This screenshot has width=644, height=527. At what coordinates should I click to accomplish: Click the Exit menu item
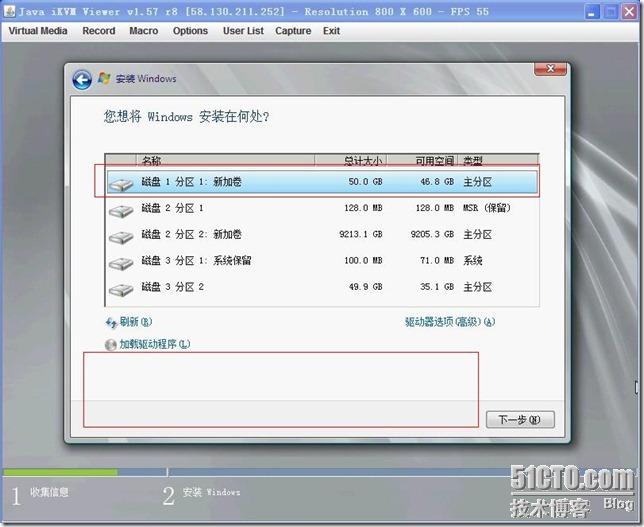pyautogui.click(x=331, y=31)
